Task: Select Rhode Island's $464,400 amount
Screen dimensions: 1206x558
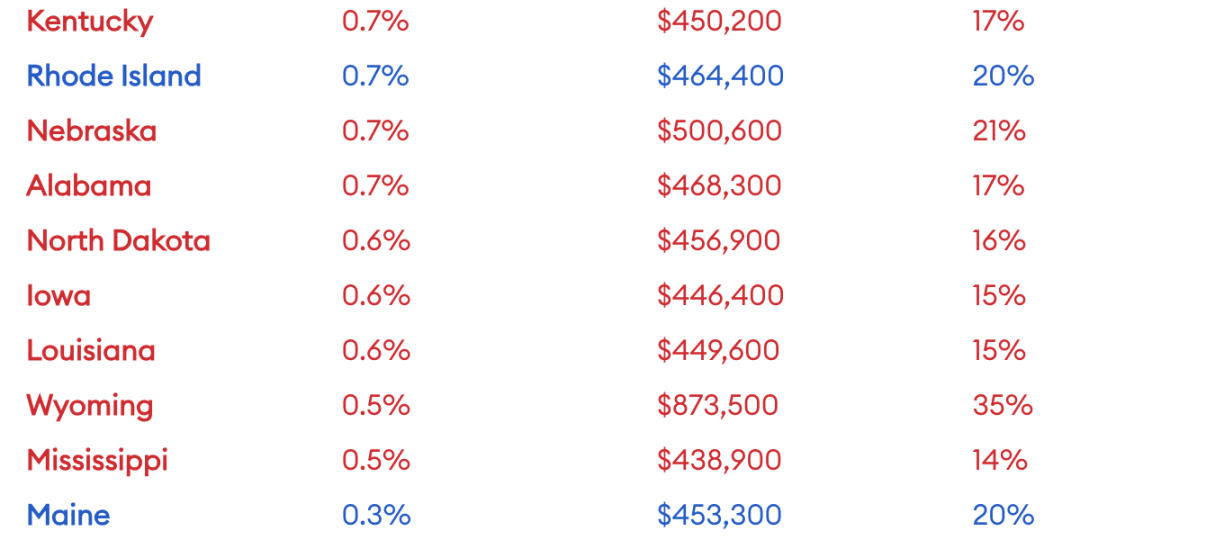Action: click(x=720, y=76)
